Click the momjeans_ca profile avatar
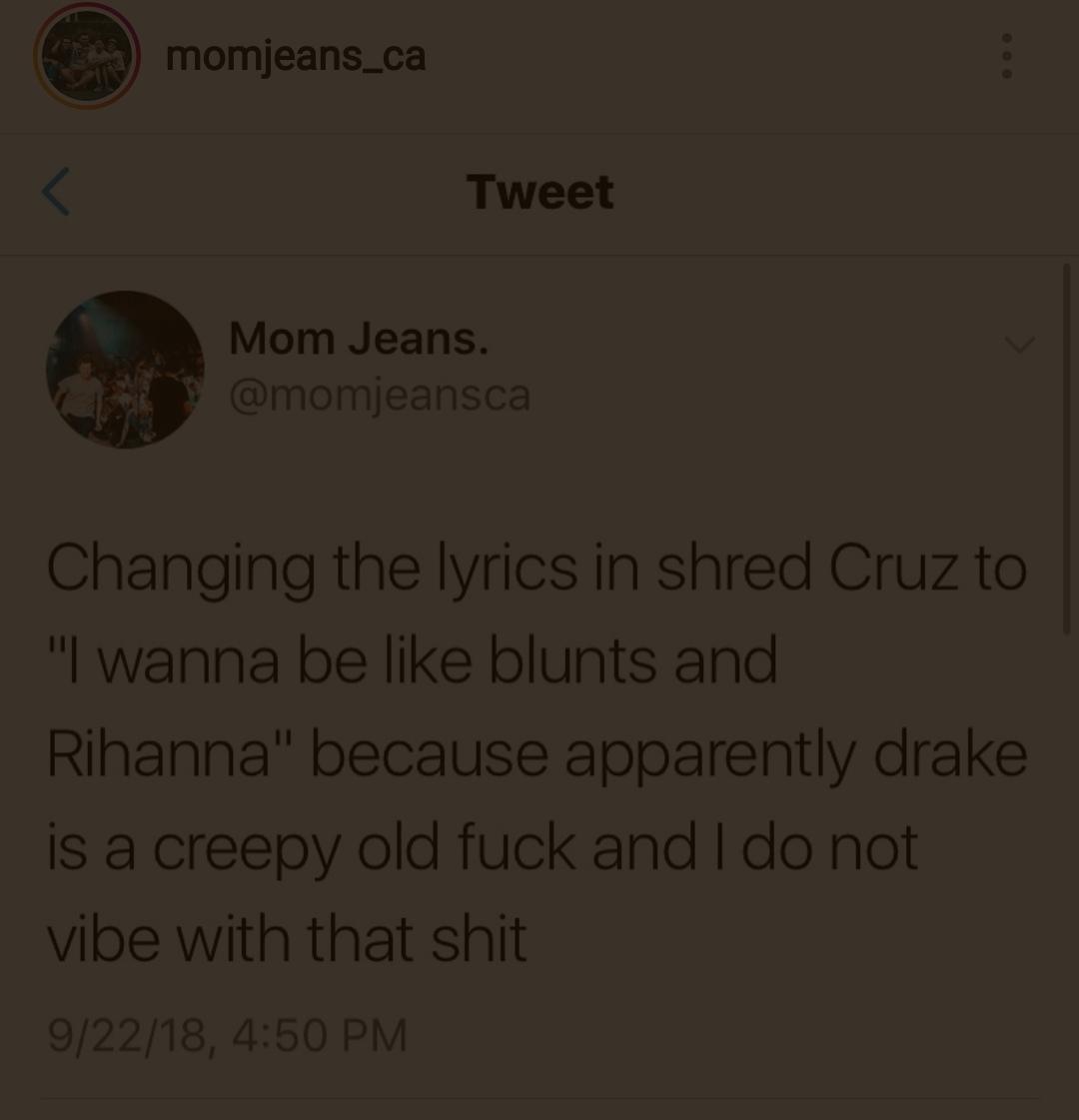Screen dimensions: 1079x1120 point(87,55)
